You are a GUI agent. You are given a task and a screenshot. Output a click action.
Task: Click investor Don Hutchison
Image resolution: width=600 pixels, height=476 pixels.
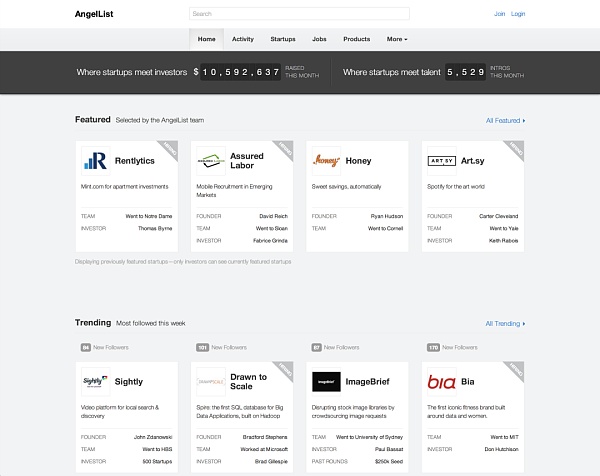tap(501, 449)
